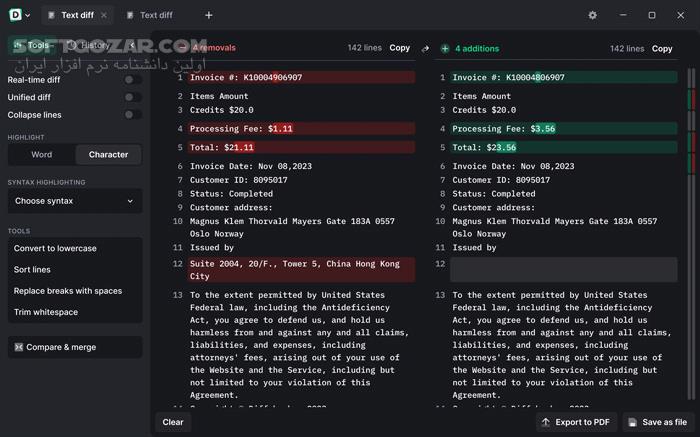Click the green additions plus icon
The width and height of the screenshot is (700, 437).
tap(444, 48)
